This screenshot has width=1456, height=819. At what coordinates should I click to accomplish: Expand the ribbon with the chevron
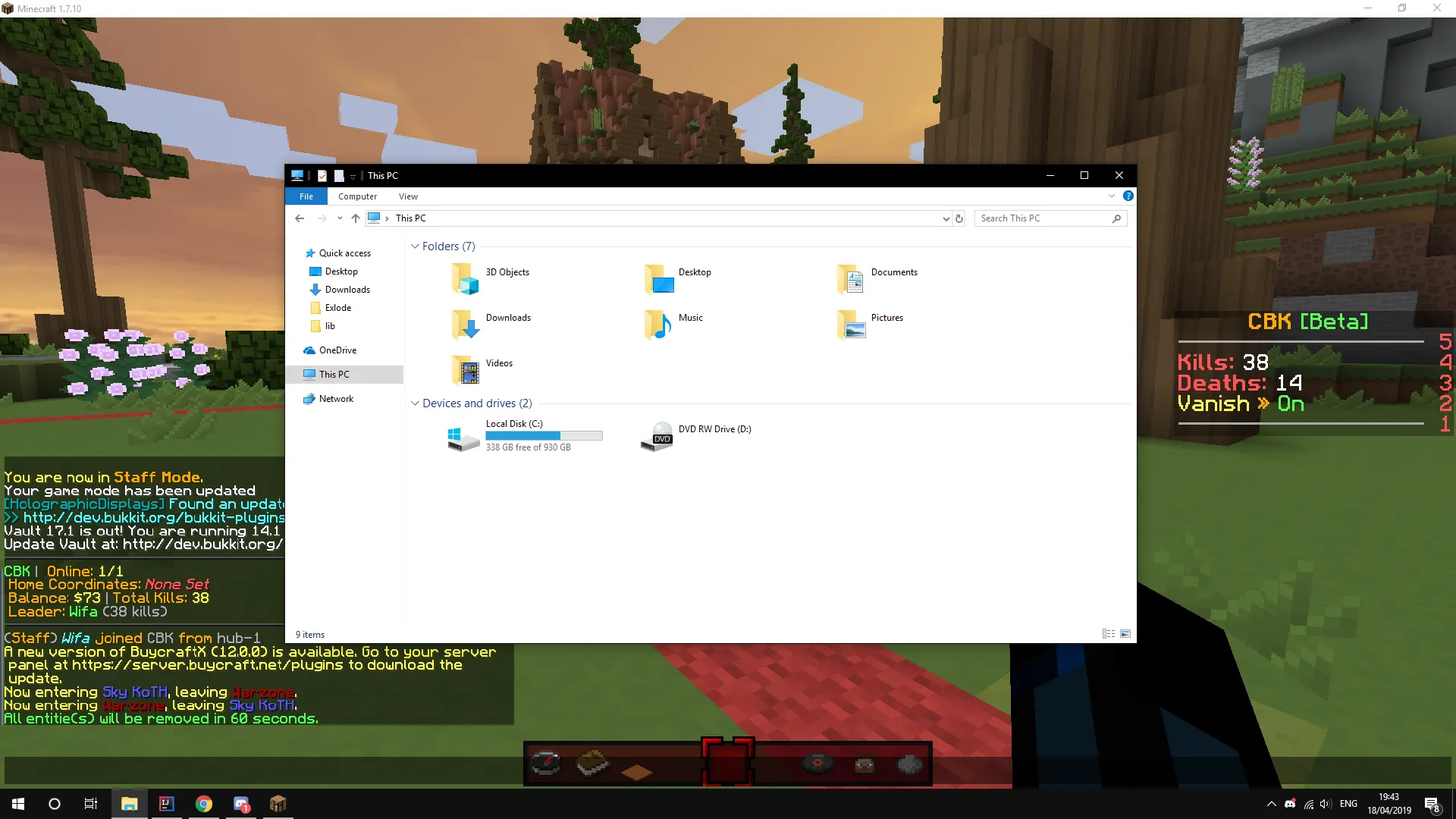point(1112,196)
